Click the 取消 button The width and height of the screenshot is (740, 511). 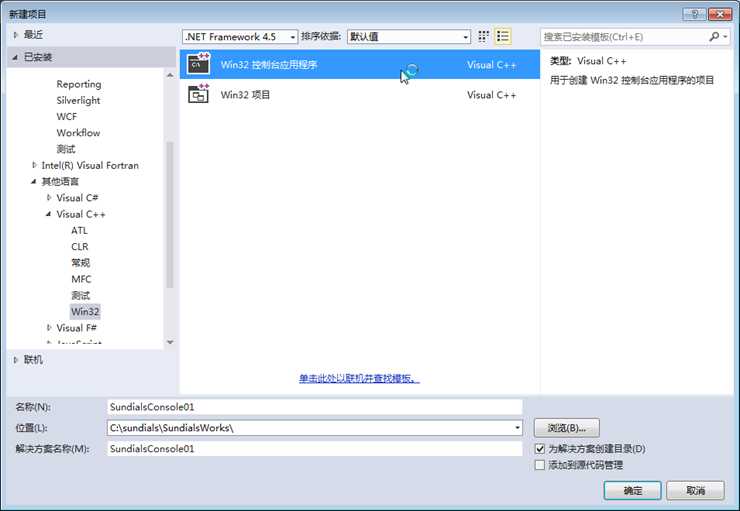[695, 491]
